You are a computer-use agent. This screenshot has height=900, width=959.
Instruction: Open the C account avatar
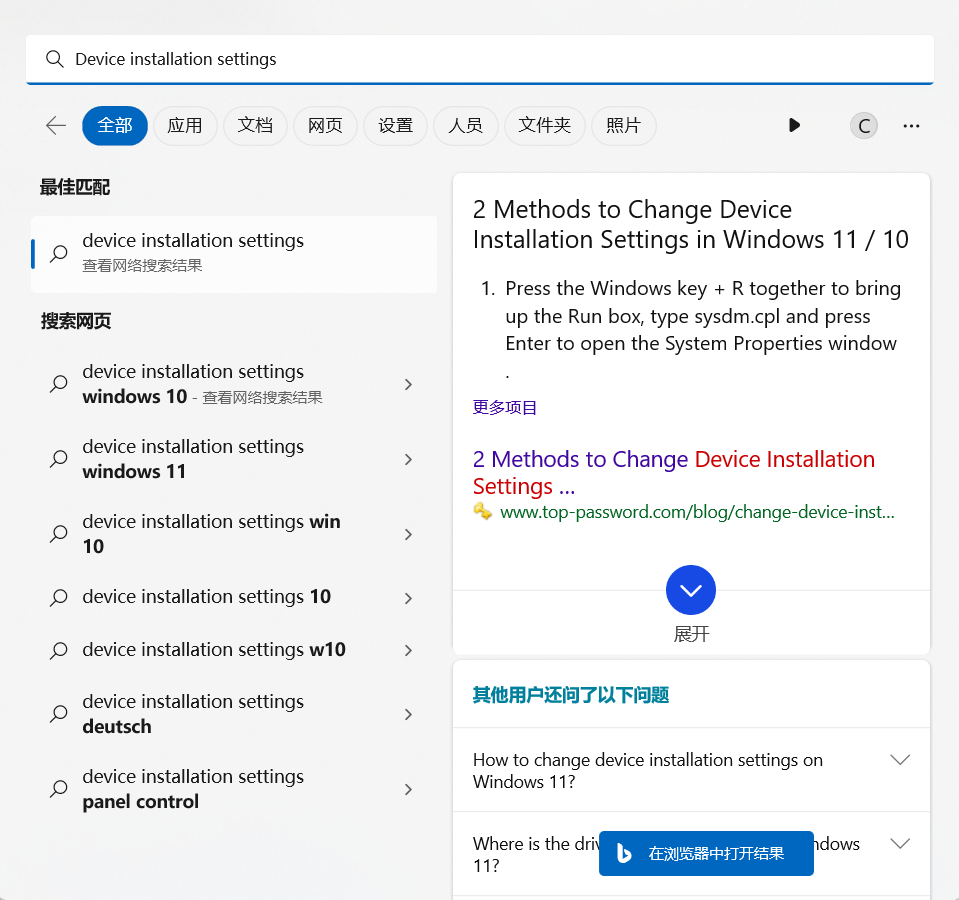(864, 126)
